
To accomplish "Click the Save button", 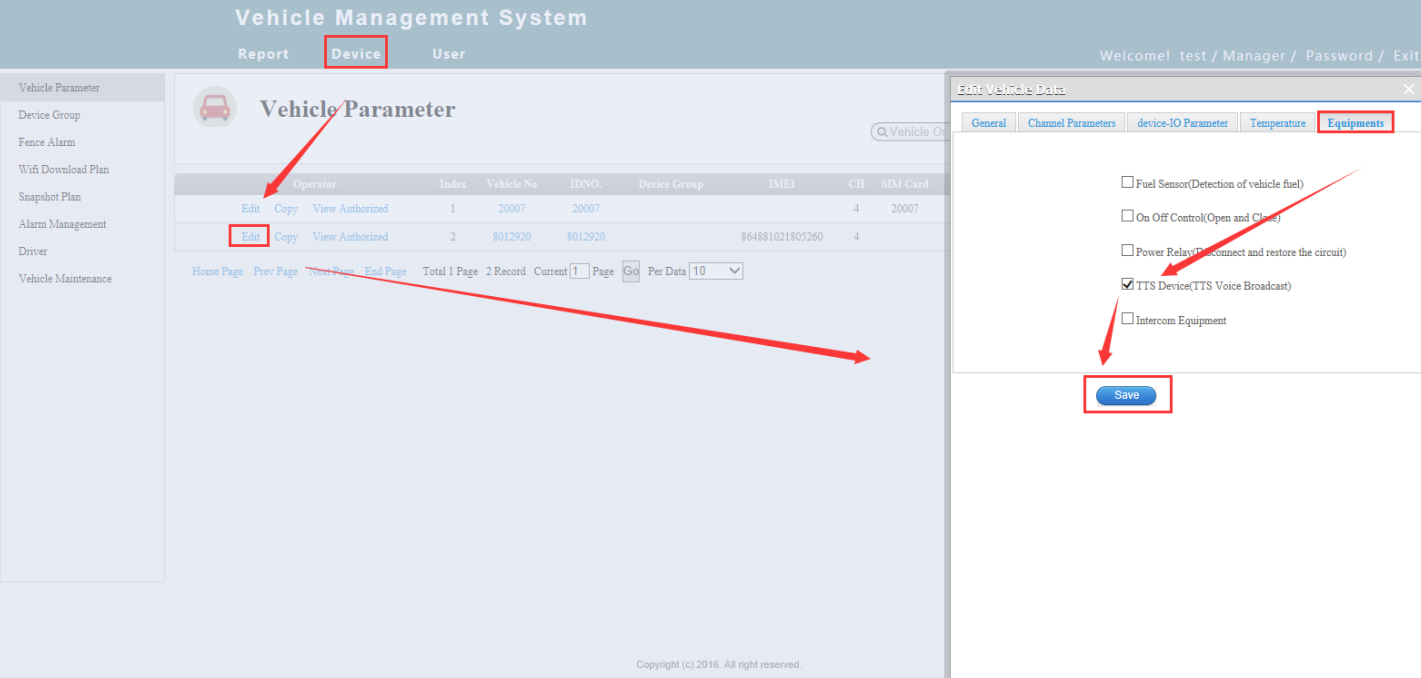I will point(1126,395).
